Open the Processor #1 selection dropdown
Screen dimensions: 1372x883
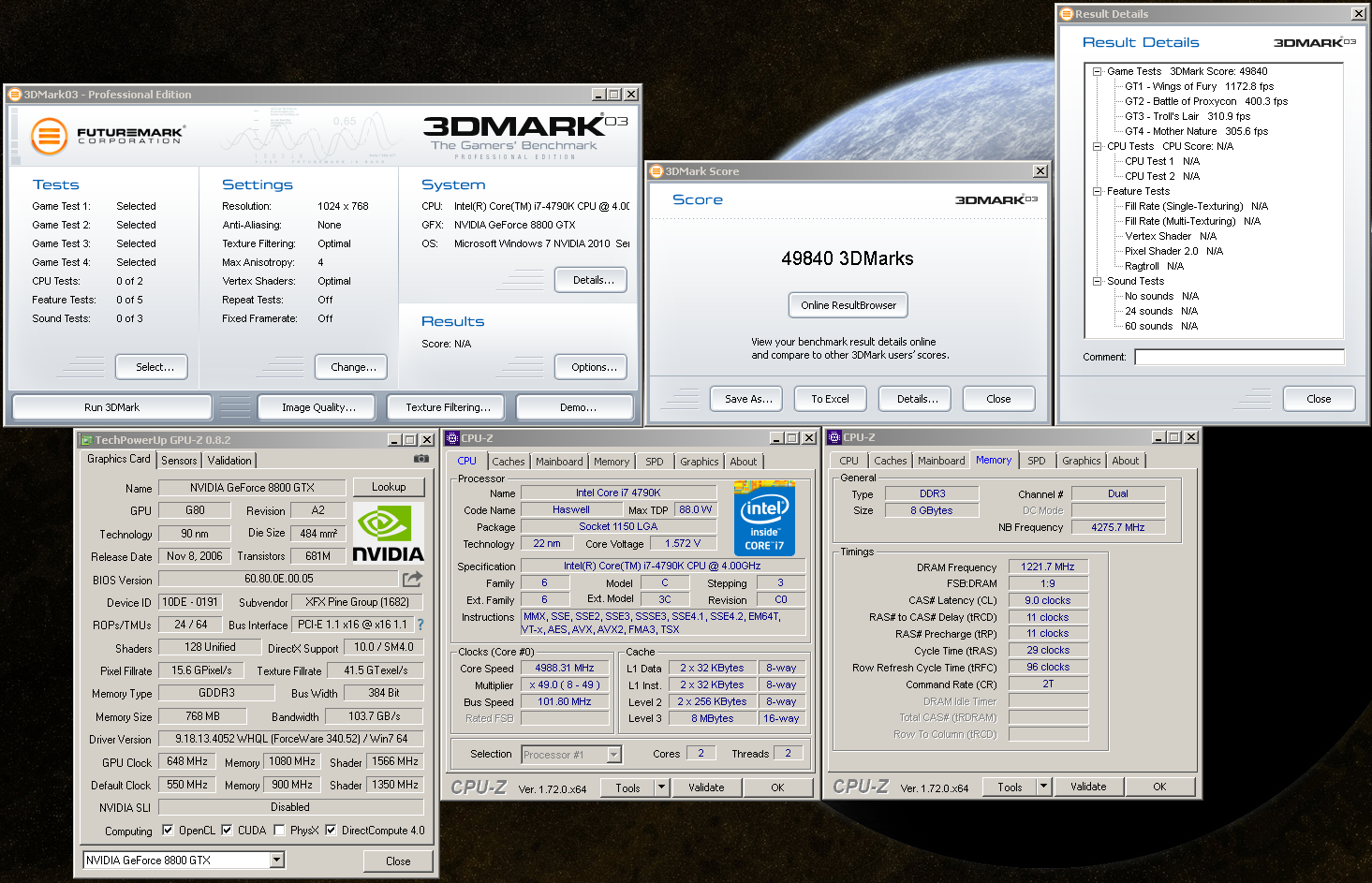coord(614,754)
